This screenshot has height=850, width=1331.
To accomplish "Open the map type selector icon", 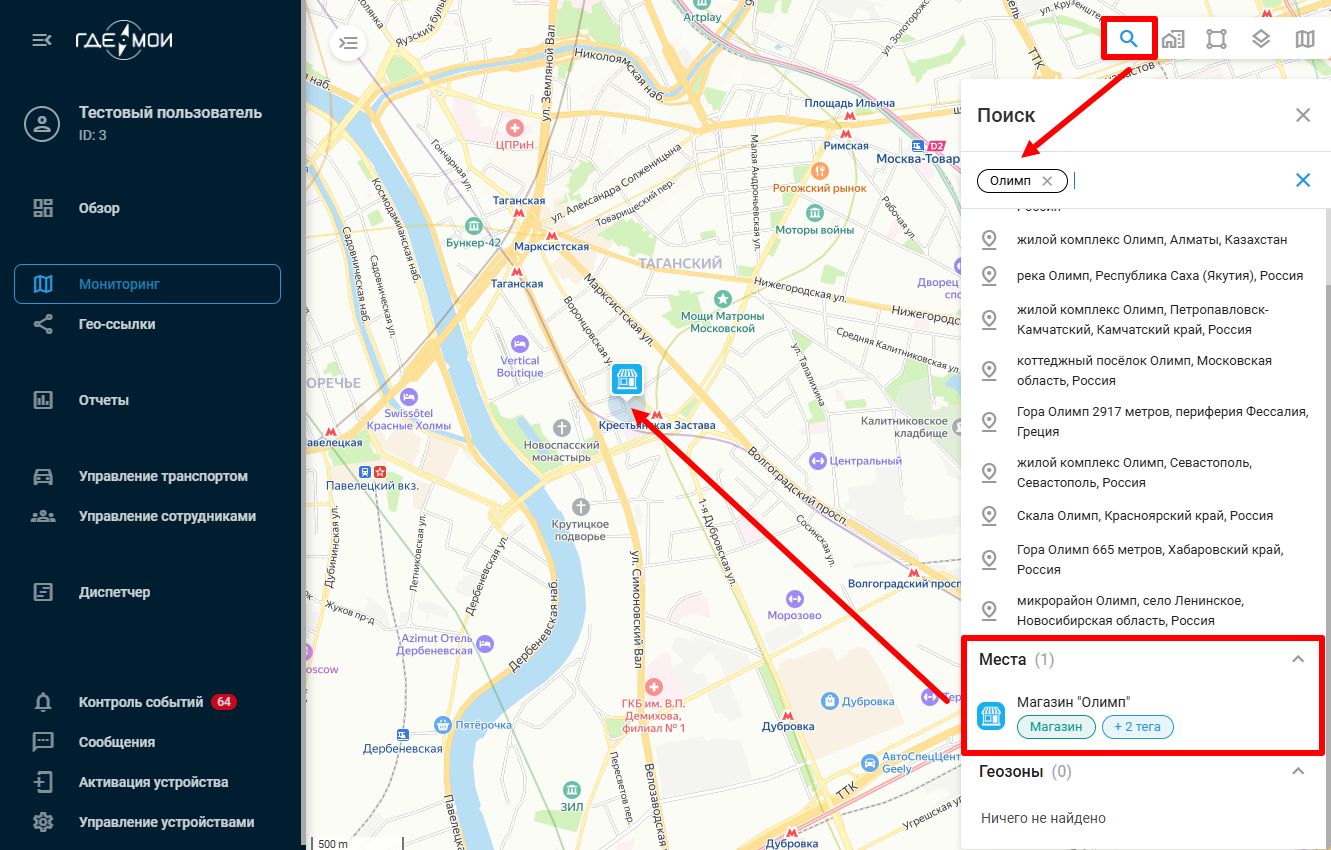I will click(x=1304, y=40).
